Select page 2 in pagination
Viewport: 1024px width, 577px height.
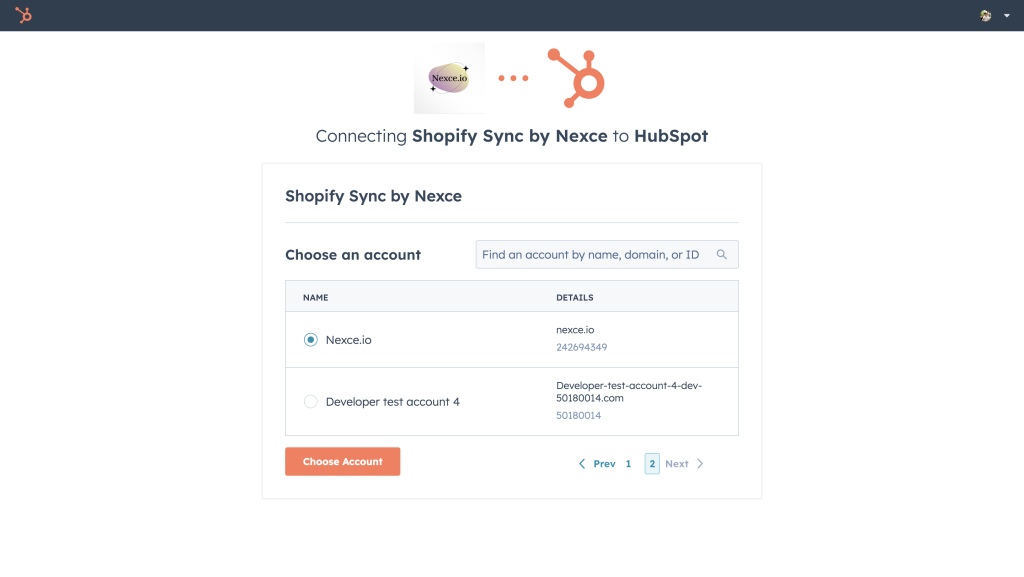click(652, 463)
